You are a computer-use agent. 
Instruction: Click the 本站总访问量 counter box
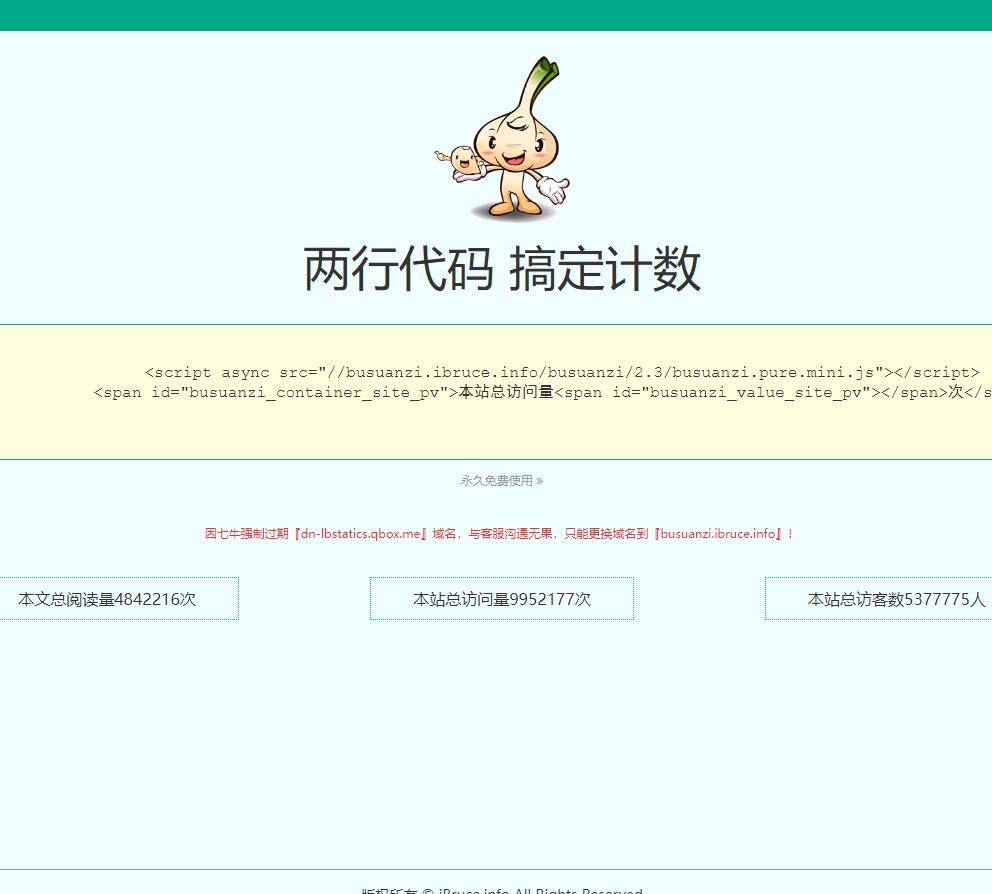click(501, 598)
